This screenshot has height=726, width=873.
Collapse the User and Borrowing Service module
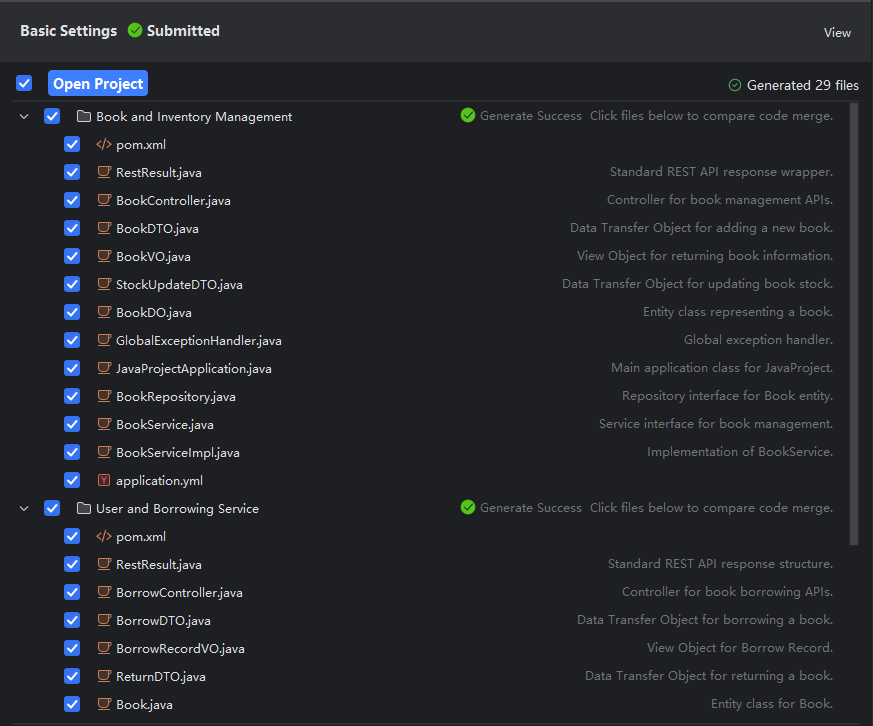click(24, 509)
